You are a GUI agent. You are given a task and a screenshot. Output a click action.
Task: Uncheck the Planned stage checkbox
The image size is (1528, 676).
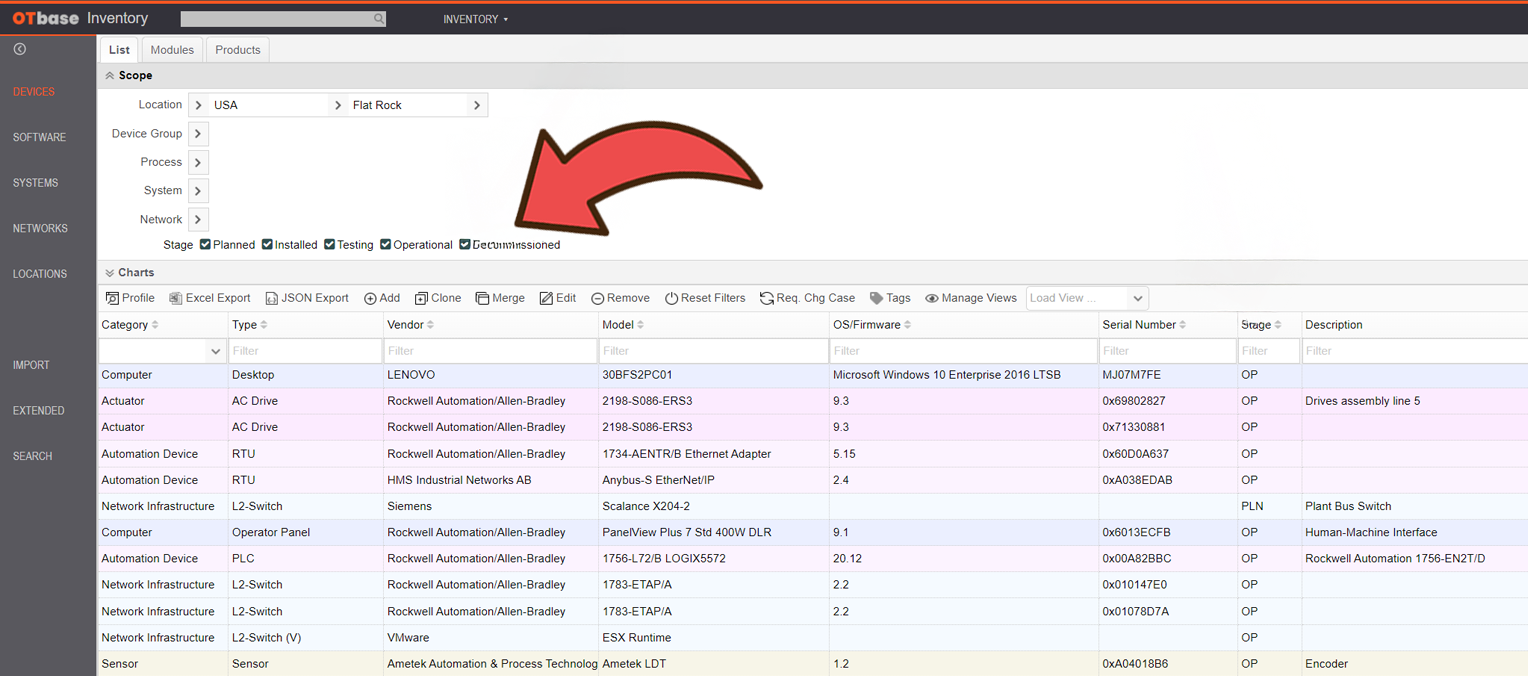(205, 244)
